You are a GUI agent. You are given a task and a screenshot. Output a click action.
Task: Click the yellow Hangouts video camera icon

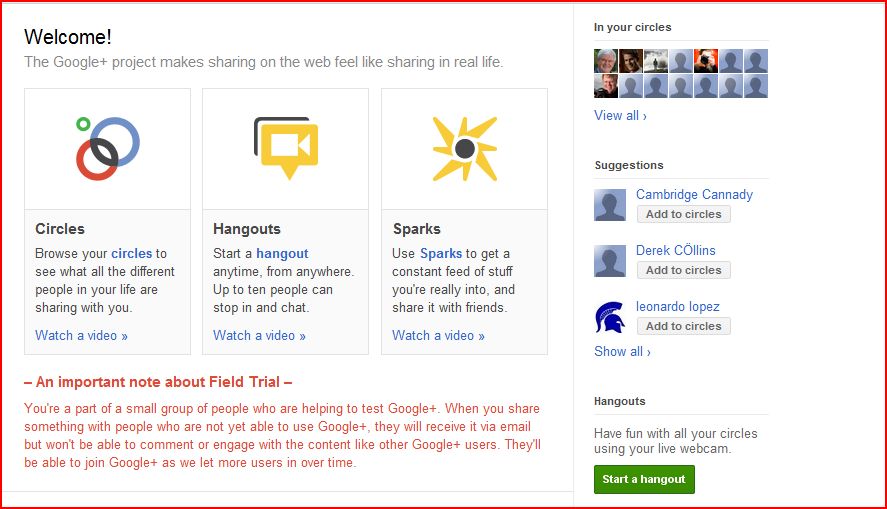(x=286, y=148)
